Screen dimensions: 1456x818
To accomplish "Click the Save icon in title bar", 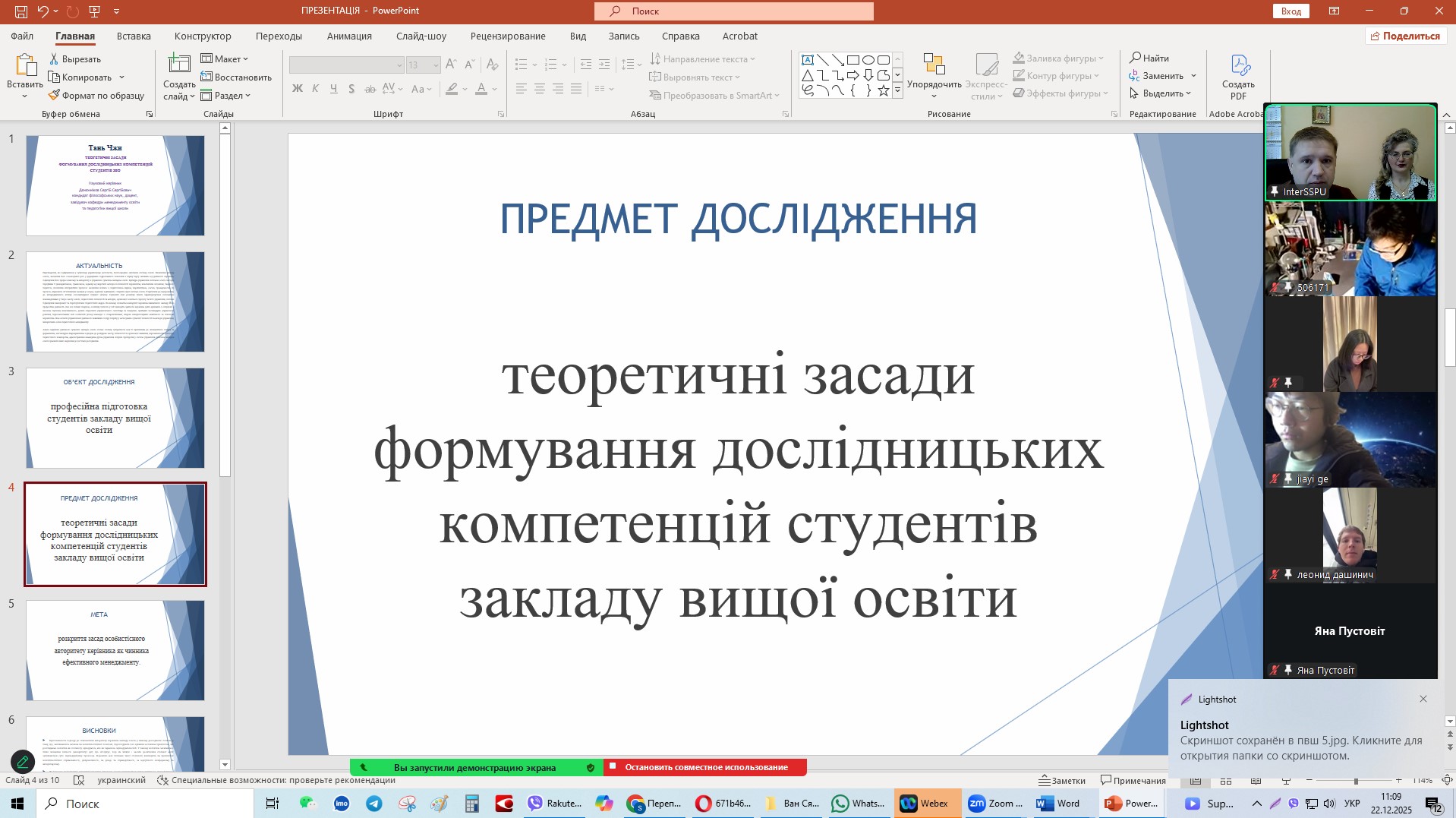I will coord(21,11).
